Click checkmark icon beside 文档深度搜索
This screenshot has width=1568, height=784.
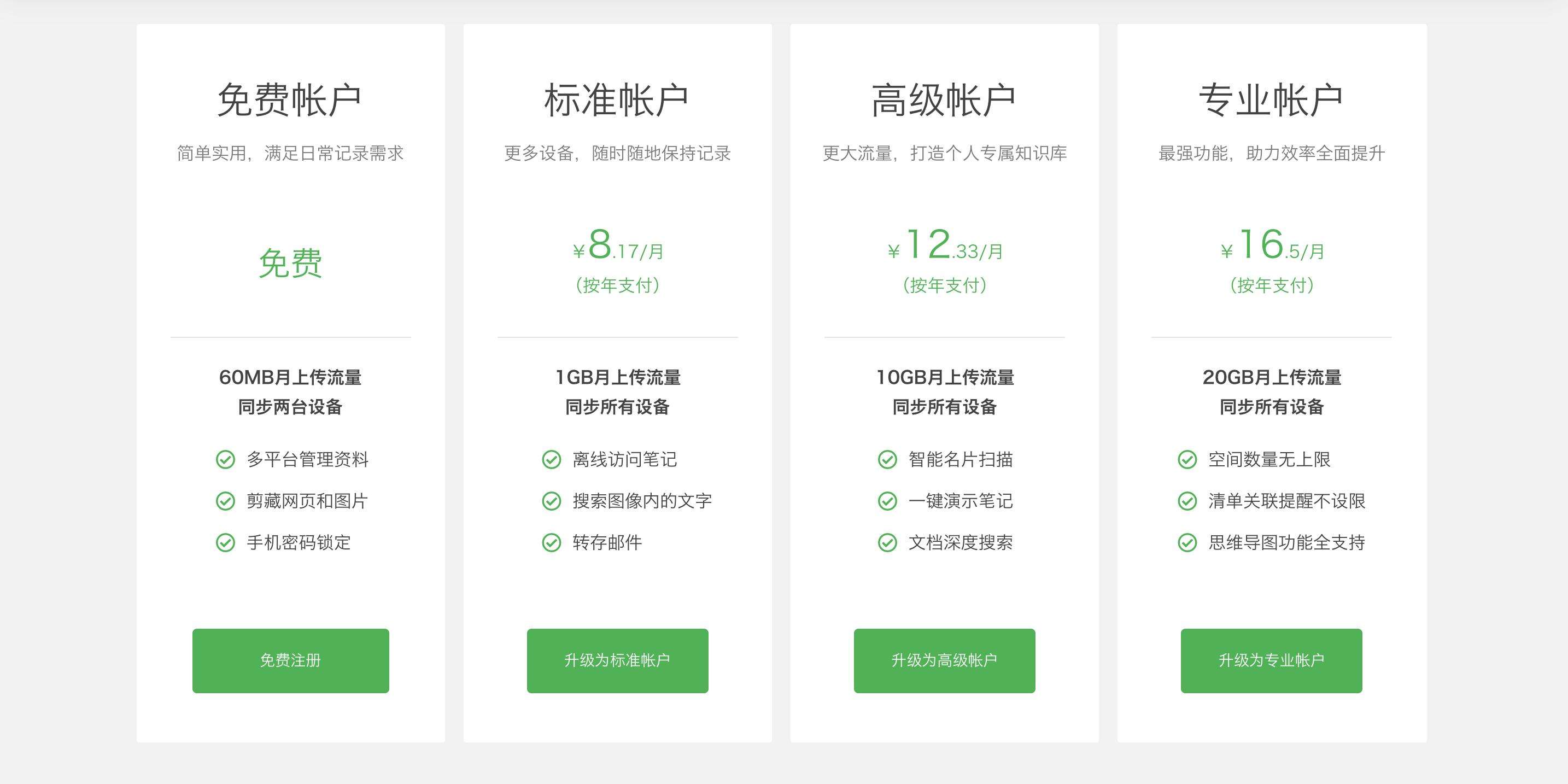click(887, 542)
